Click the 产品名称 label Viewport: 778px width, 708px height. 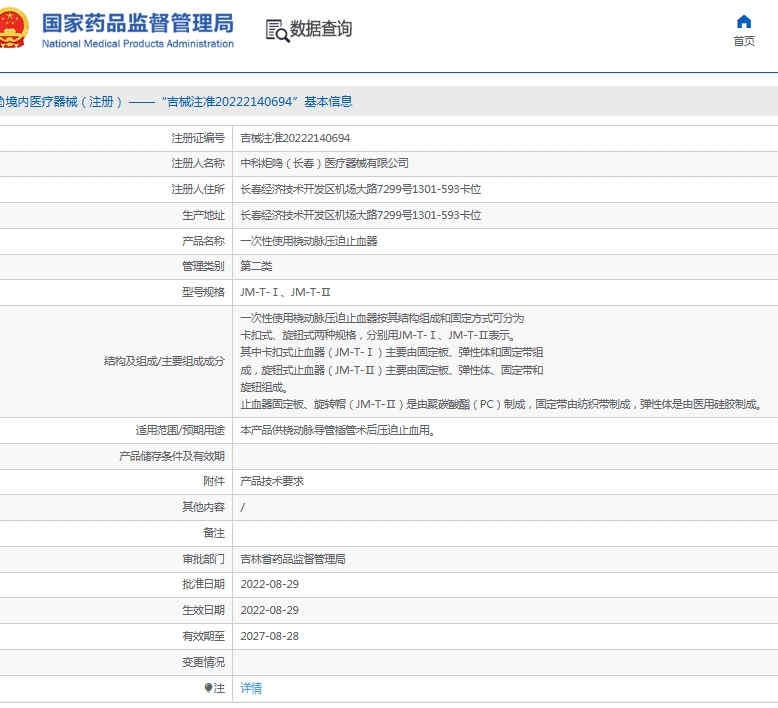click(x=203, y=241)
